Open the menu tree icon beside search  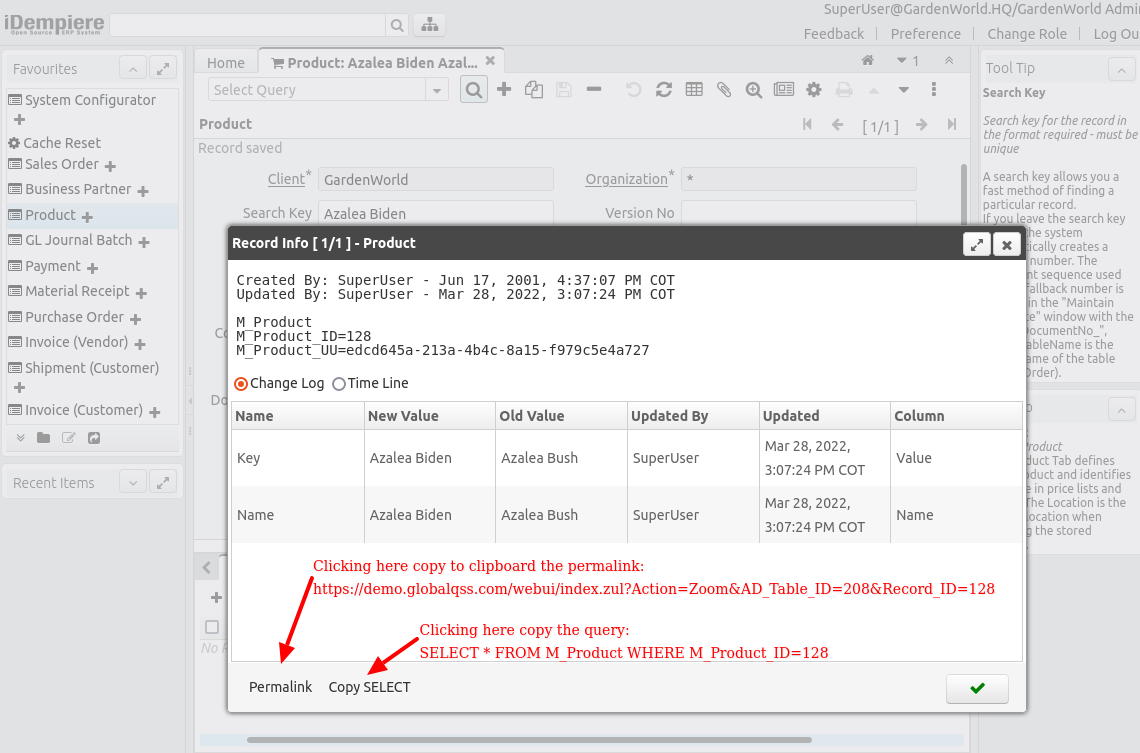click(429, 25)
